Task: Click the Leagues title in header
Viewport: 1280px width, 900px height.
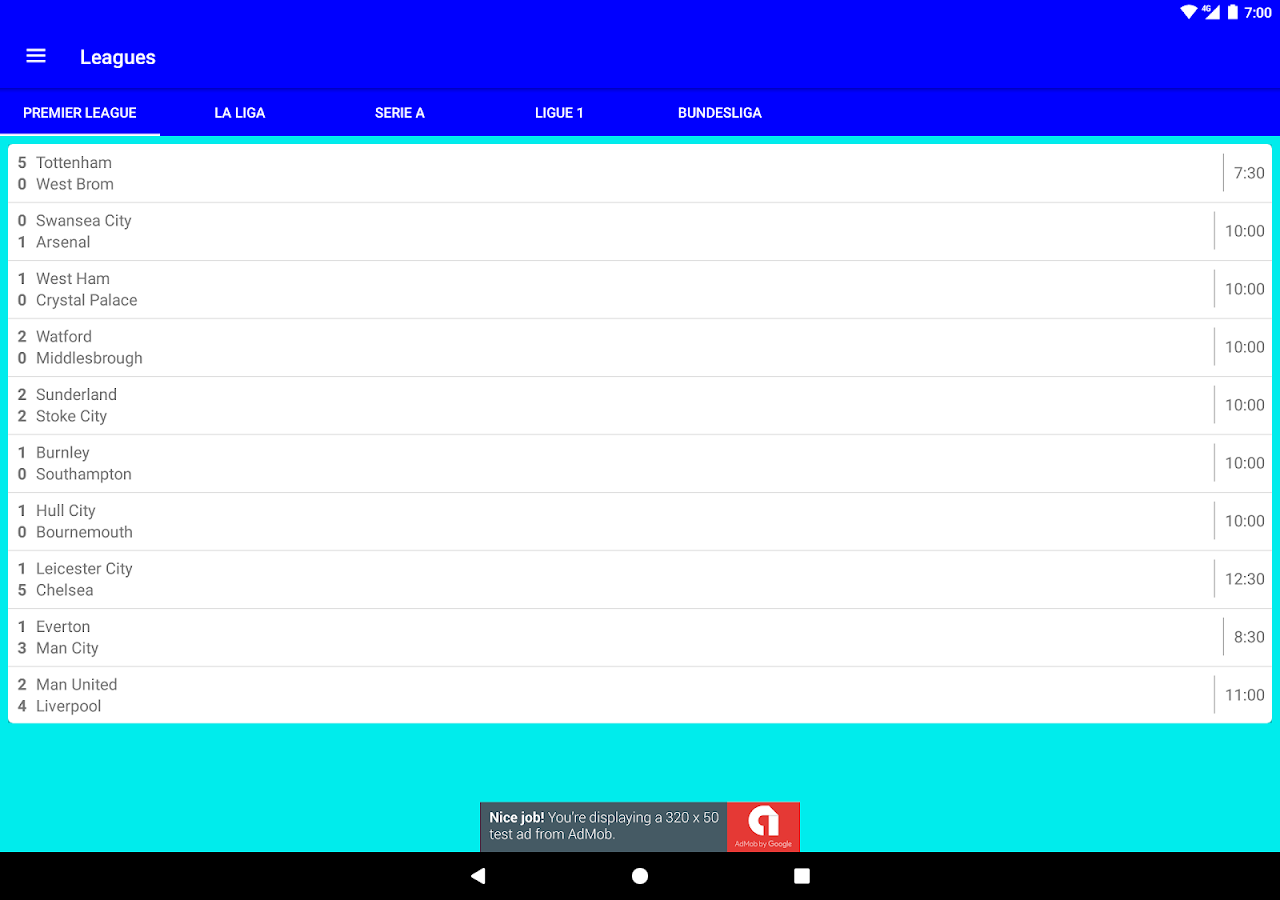Action: coord(118,57)
